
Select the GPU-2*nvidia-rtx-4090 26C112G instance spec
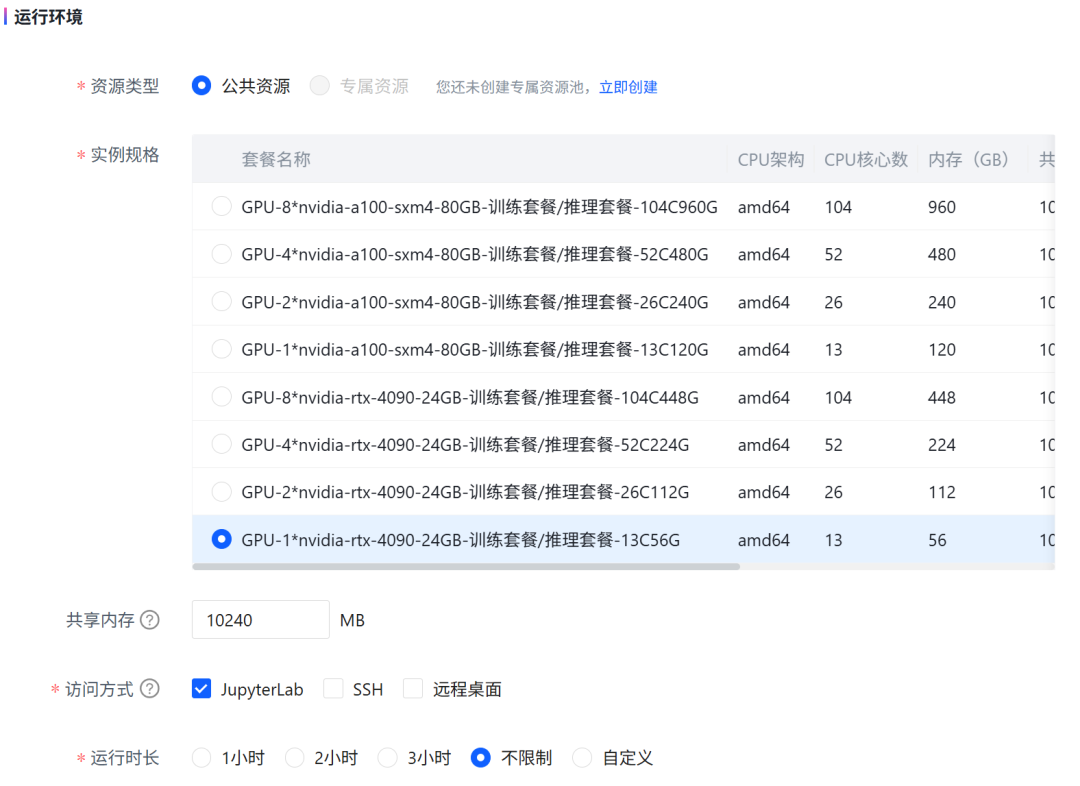pyautogui.click(x=221, y=492)
